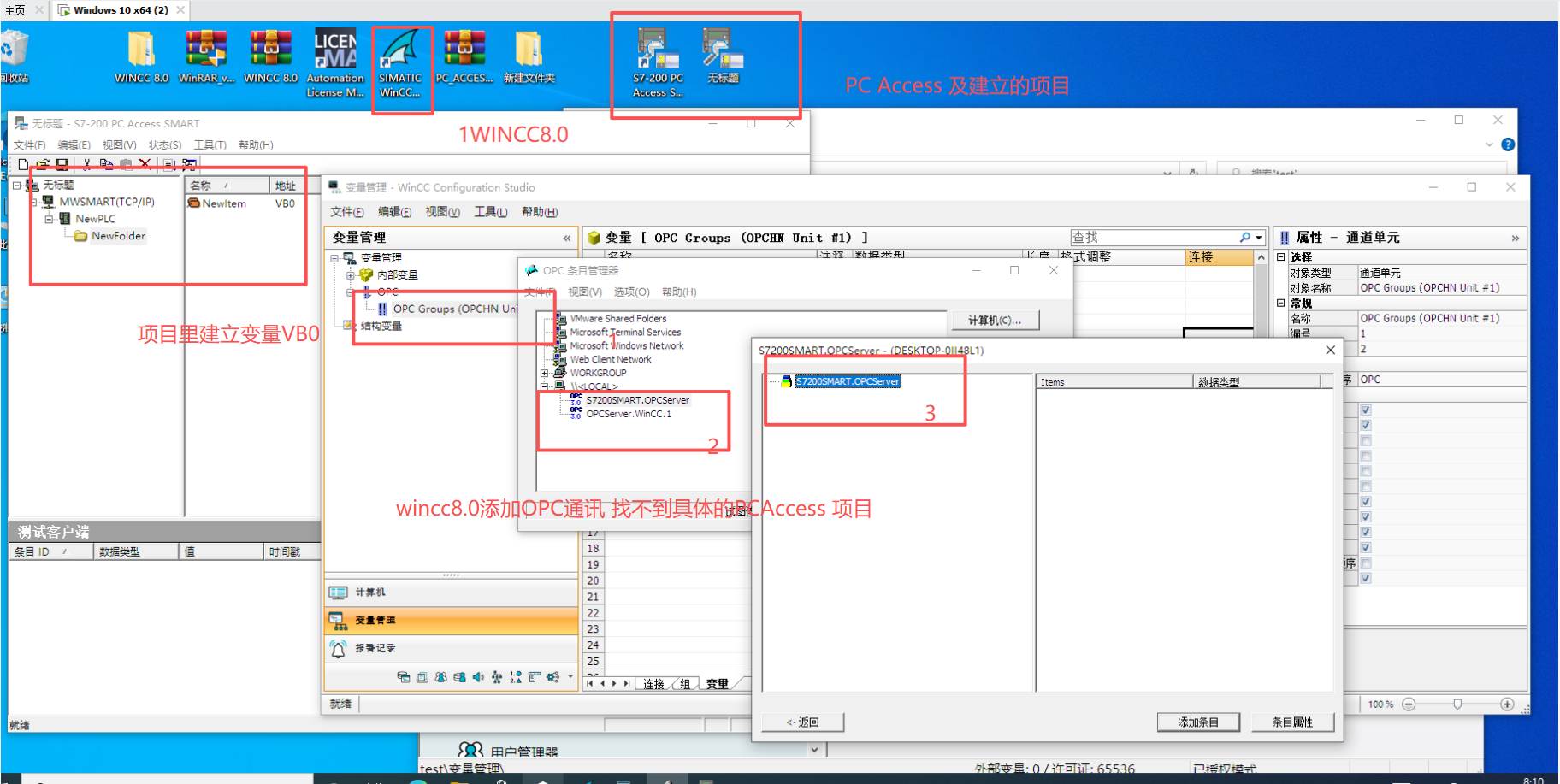Image resolution: width=1560 pixels, height=784 pixels.
Task: Launch the S7-200 PC Access S... desktop shortcut
Action: click(658, 63)
